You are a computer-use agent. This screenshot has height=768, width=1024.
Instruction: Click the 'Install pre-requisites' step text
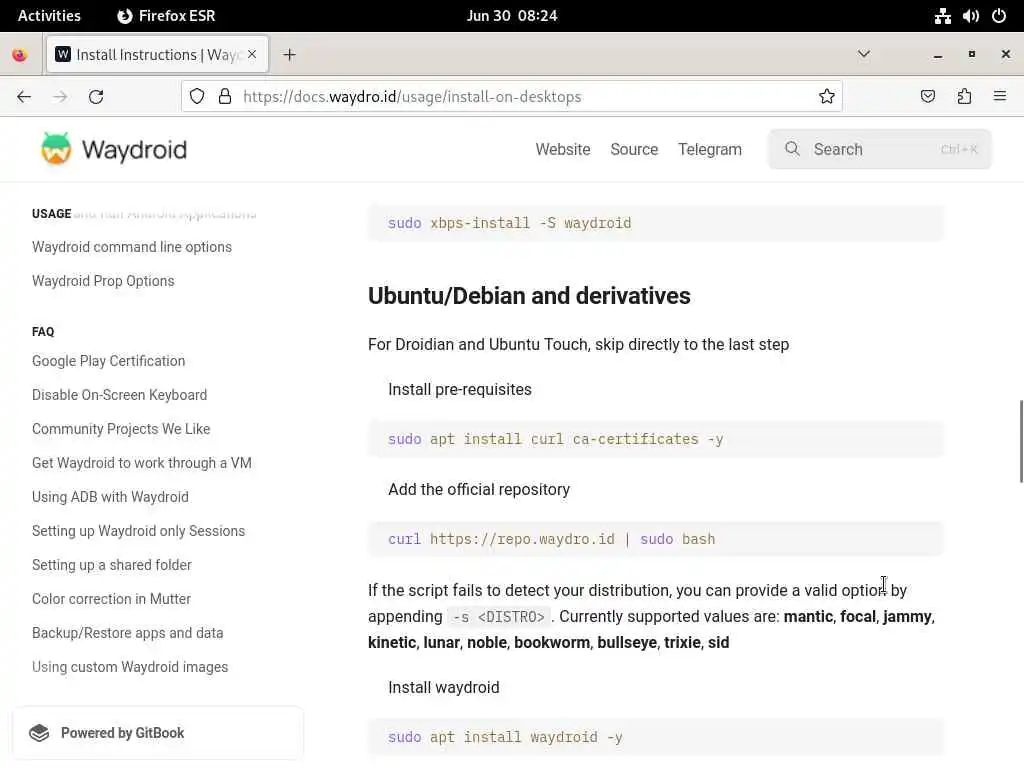460,389
